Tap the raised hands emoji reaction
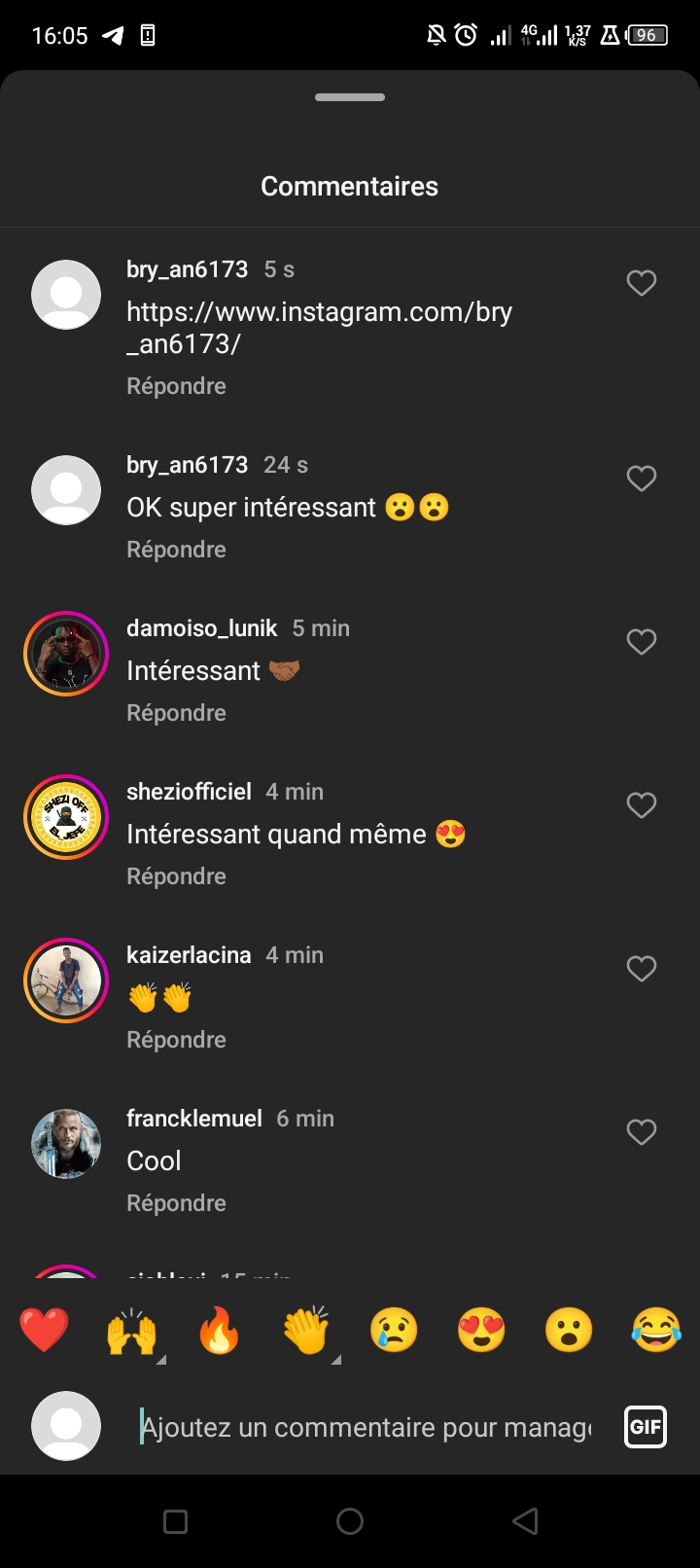 point(132,1331)
